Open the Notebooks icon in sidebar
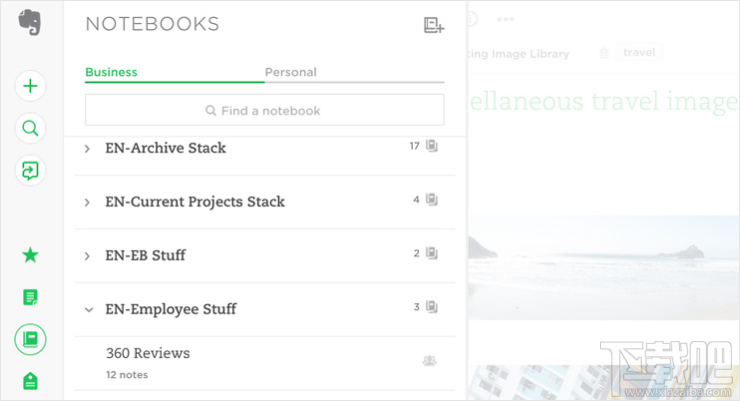 (31, 339)
